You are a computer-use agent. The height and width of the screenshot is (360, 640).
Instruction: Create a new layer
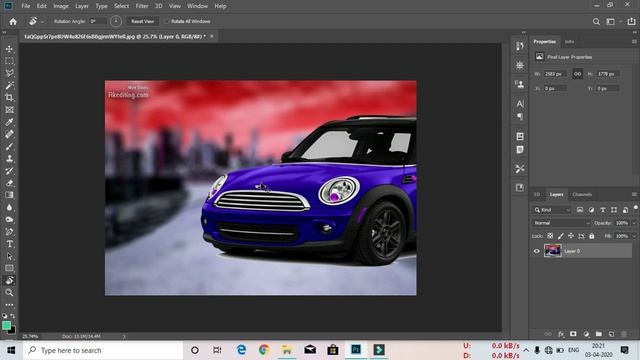[611, 334]
